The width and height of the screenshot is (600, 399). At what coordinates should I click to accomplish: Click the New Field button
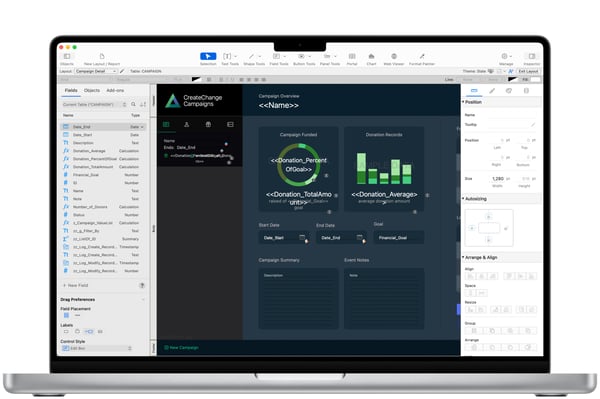(75, 285)
